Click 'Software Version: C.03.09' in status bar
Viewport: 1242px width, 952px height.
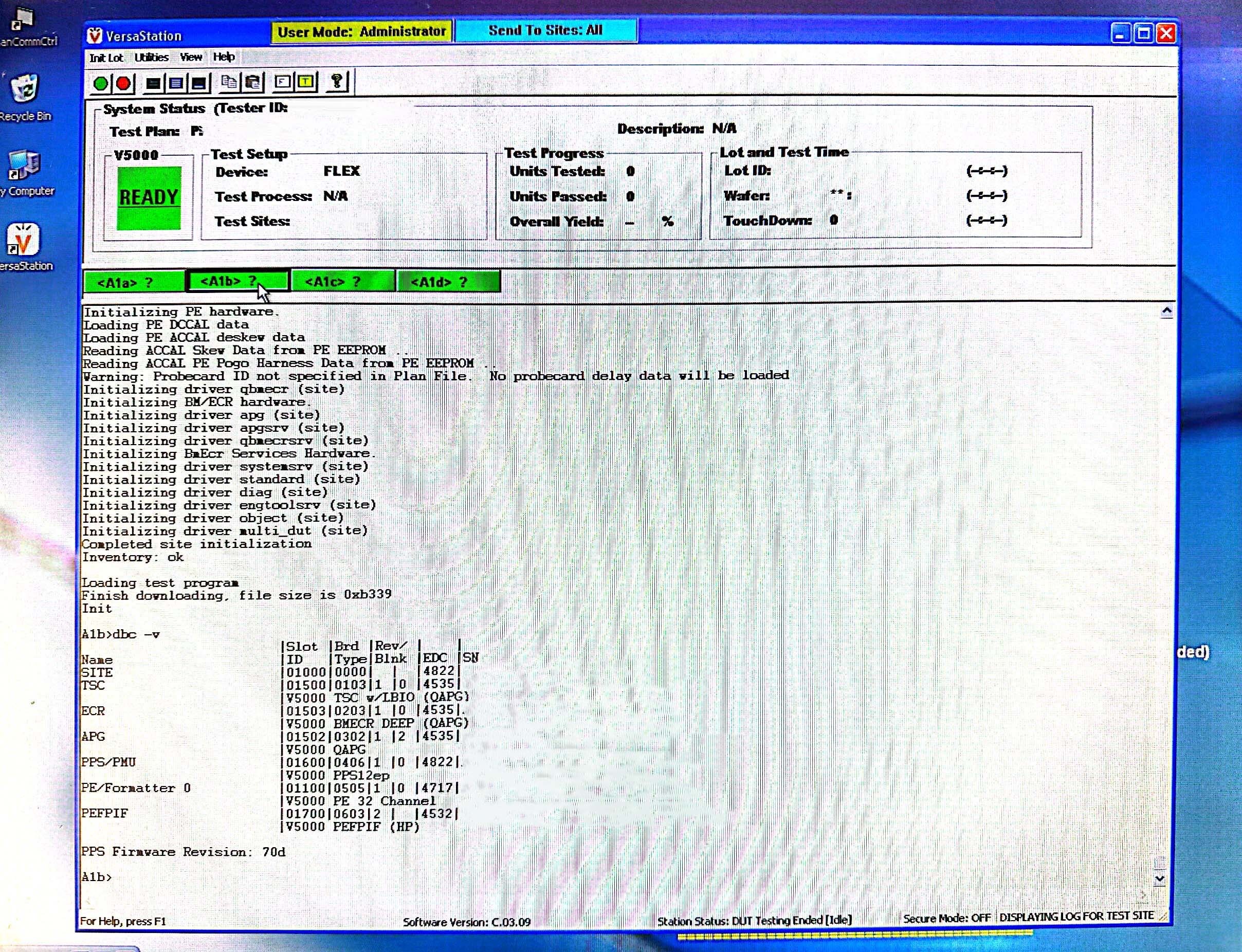click(467, 922)
